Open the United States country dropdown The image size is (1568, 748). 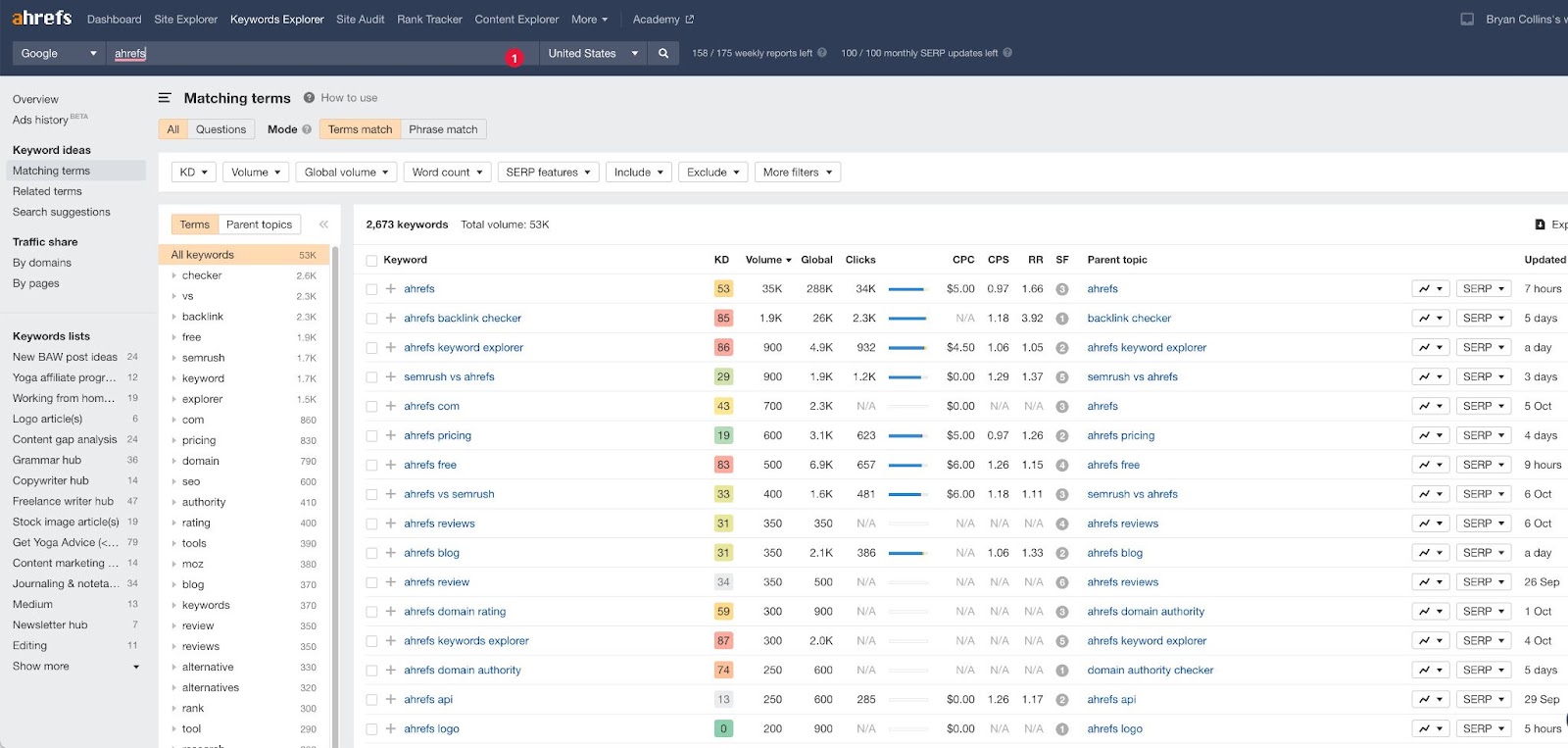pos(593,53)
